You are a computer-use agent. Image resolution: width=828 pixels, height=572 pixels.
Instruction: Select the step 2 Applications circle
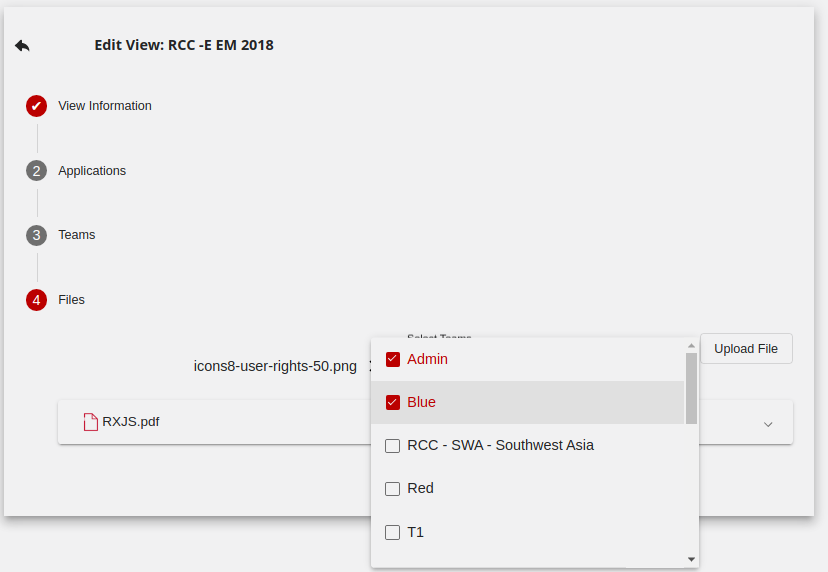click(37, 171)
